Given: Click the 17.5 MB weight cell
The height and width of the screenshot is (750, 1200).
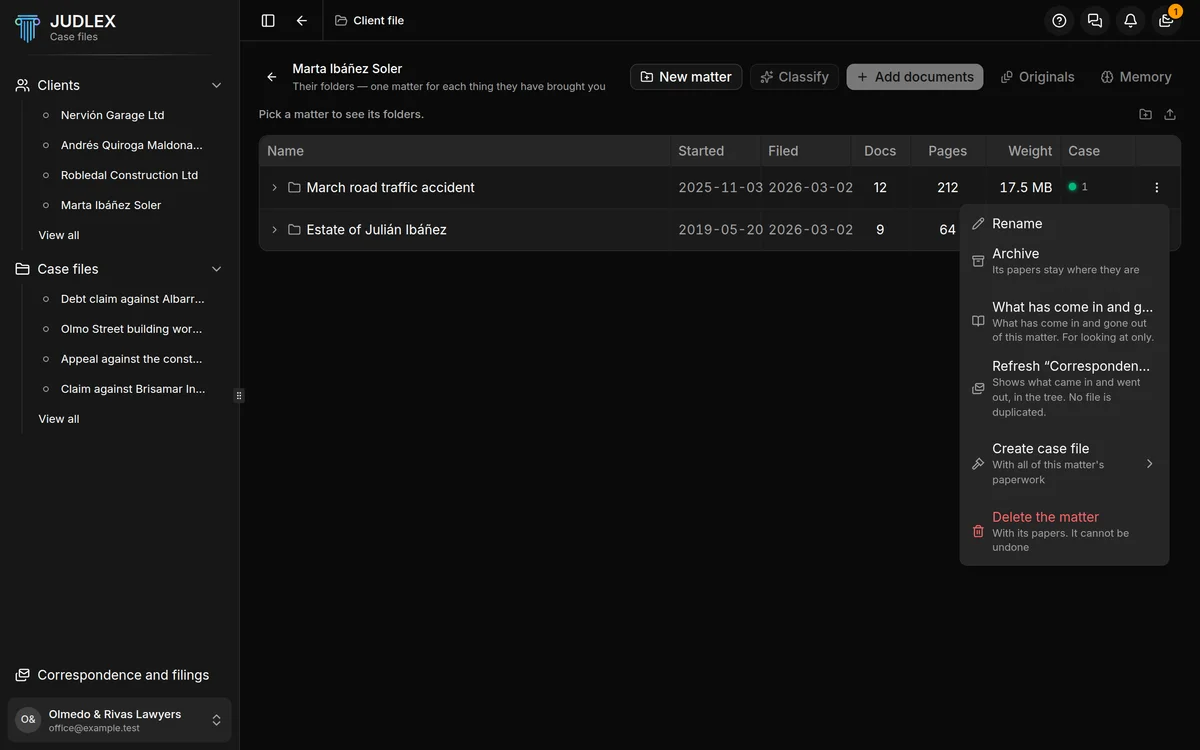Looking at the screenshot, I should pos(1026,187).
